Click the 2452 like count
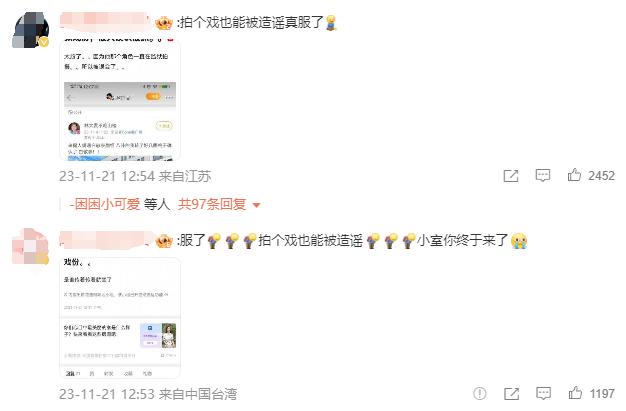The image size is (626, 411). click(601, 176)
